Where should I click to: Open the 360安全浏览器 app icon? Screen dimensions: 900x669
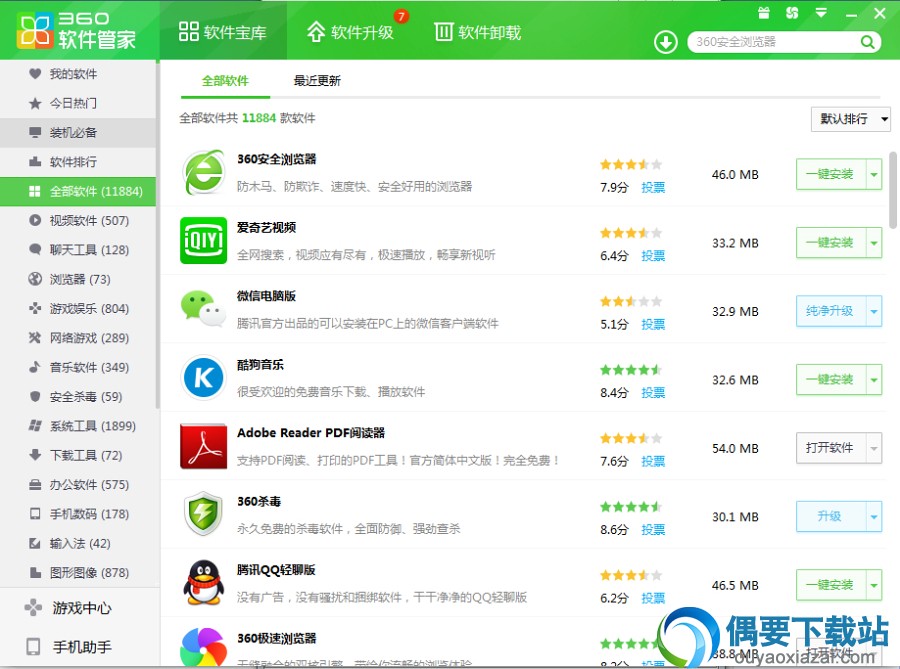click(203, 172)
